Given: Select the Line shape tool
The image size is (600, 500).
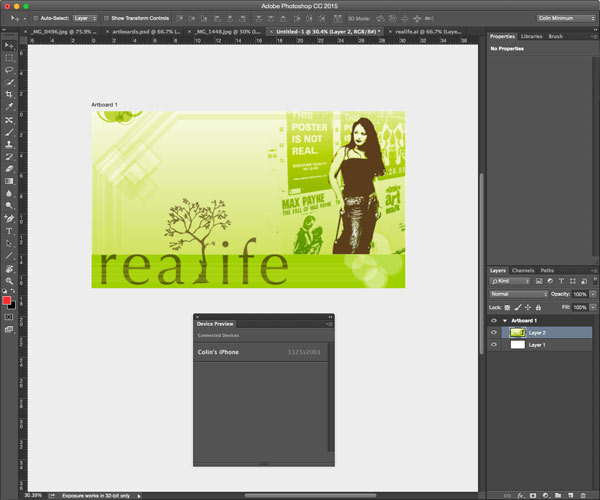Looking at the screenshot, I should [9, 256].
